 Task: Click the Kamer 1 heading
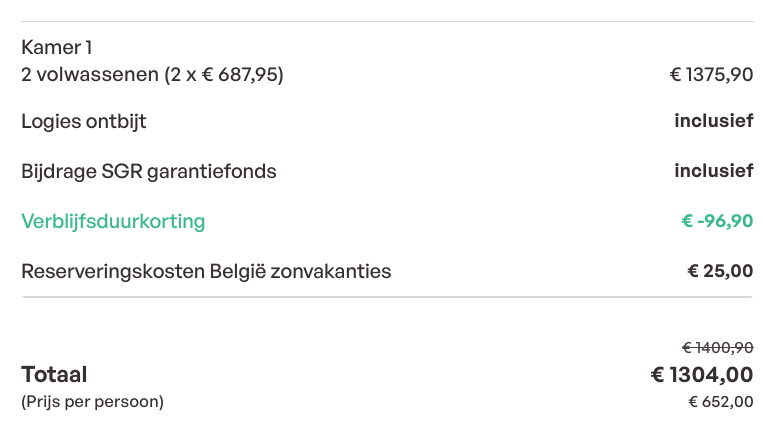click(x=56, y=48)
